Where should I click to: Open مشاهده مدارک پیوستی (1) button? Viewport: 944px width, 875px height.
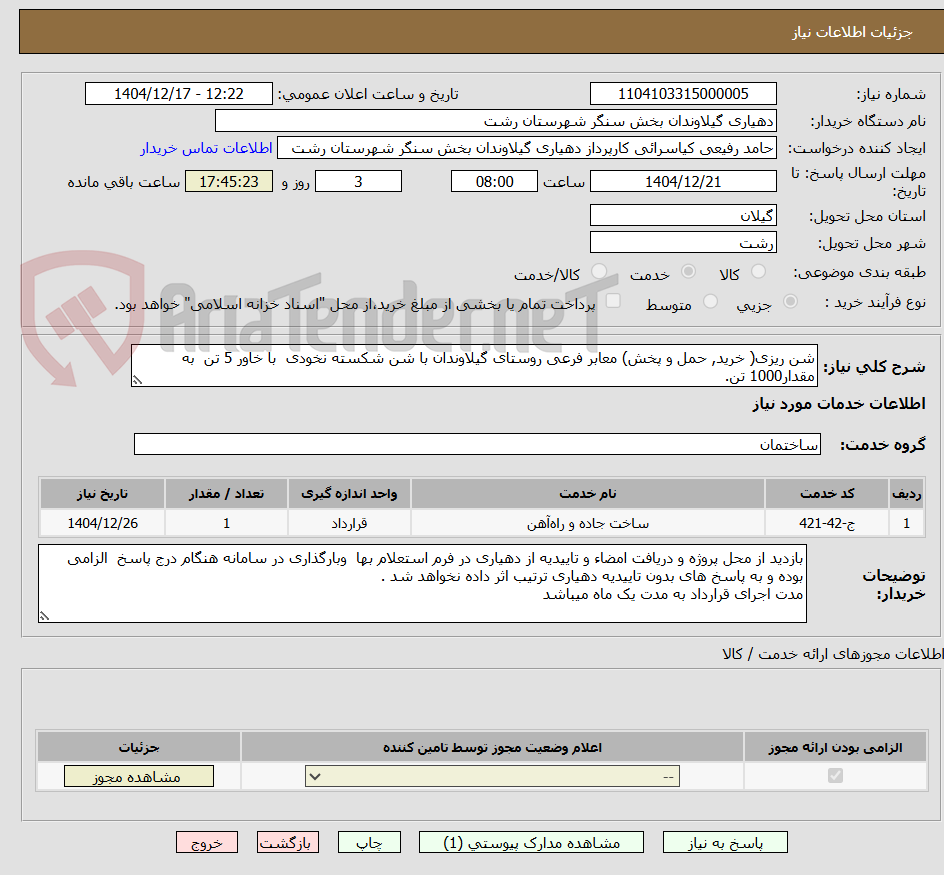tap(531, 842)
